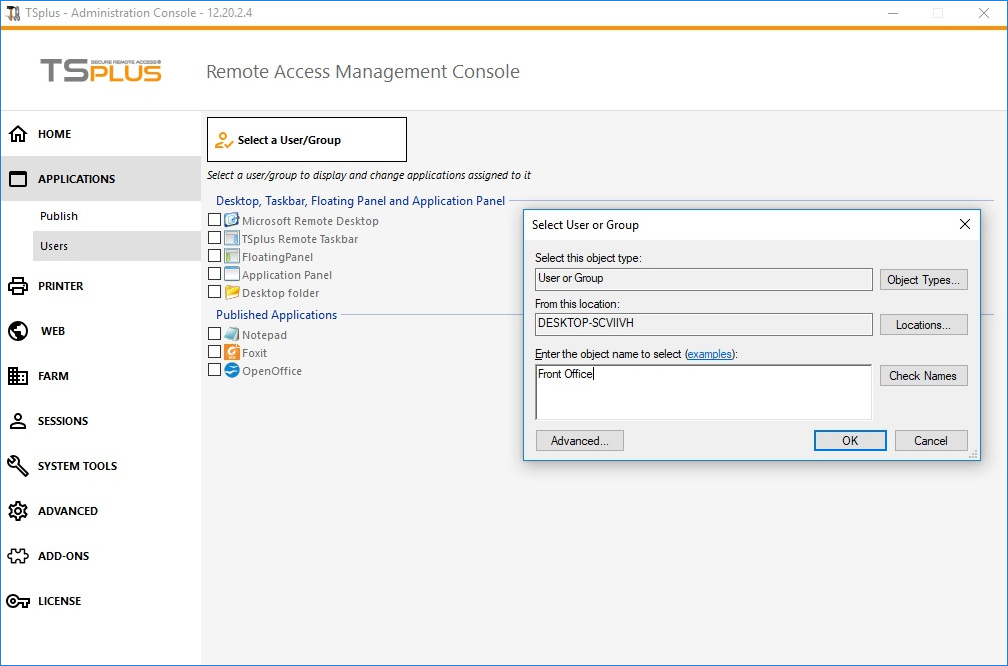Click the Advanced gear icon
Image resolution: width=1008 pixels, height=666 pixels.
click(18, 511)
